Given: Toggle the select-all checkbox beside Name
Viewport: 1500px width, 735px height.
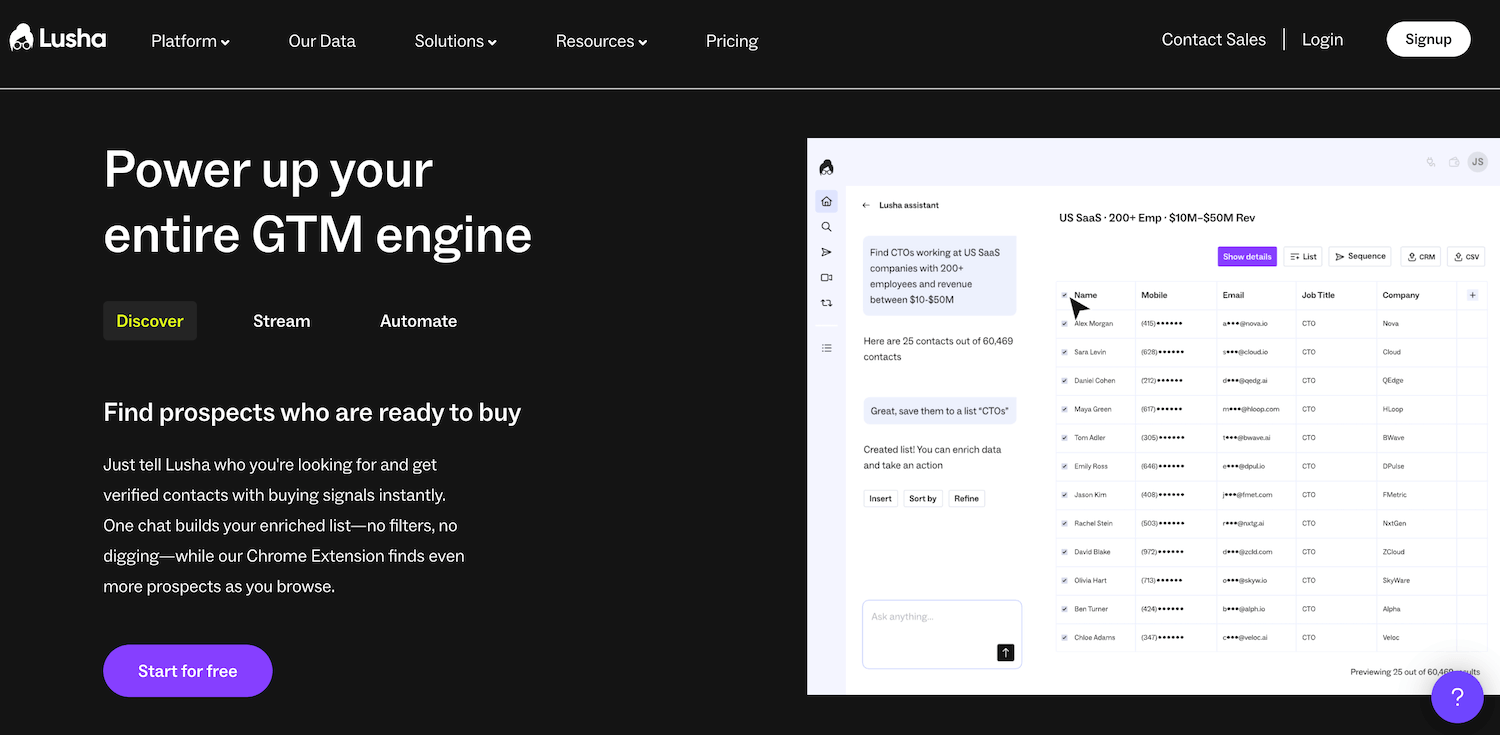Looking at the screenshot, I should (1064, 295).
